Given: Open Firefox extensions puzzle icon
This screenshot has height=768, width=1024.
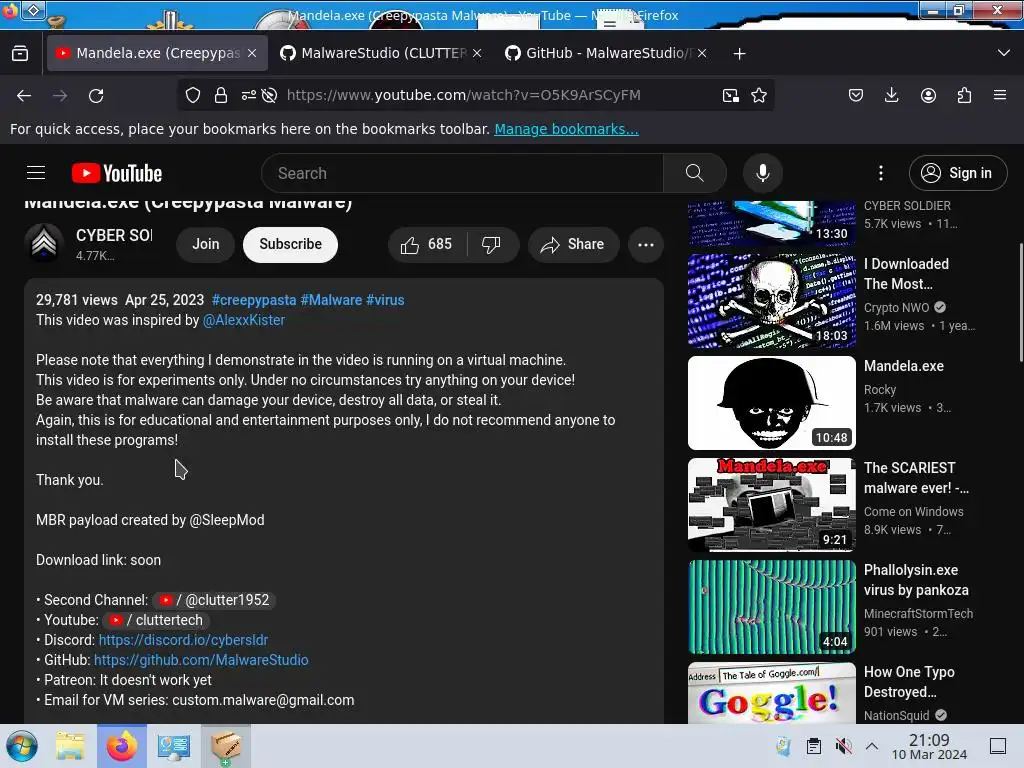Looking at the screenshot, I should 964,95.
